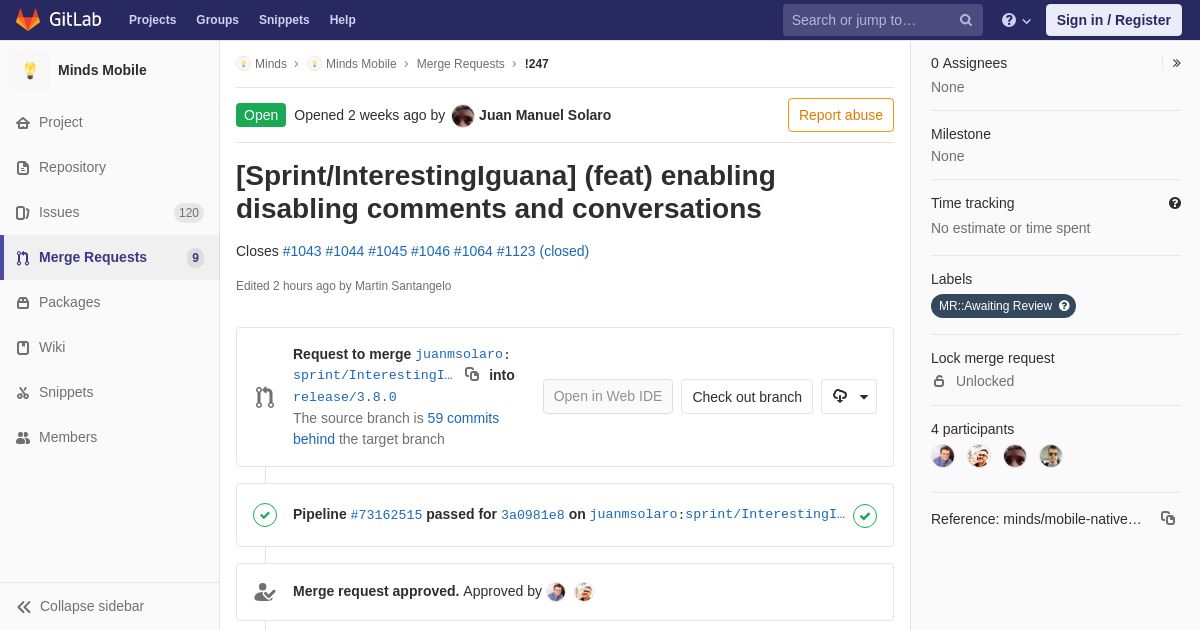1200x630 pixels.
Task: Click Minds breadcrumb link
Action: point(271,64)
